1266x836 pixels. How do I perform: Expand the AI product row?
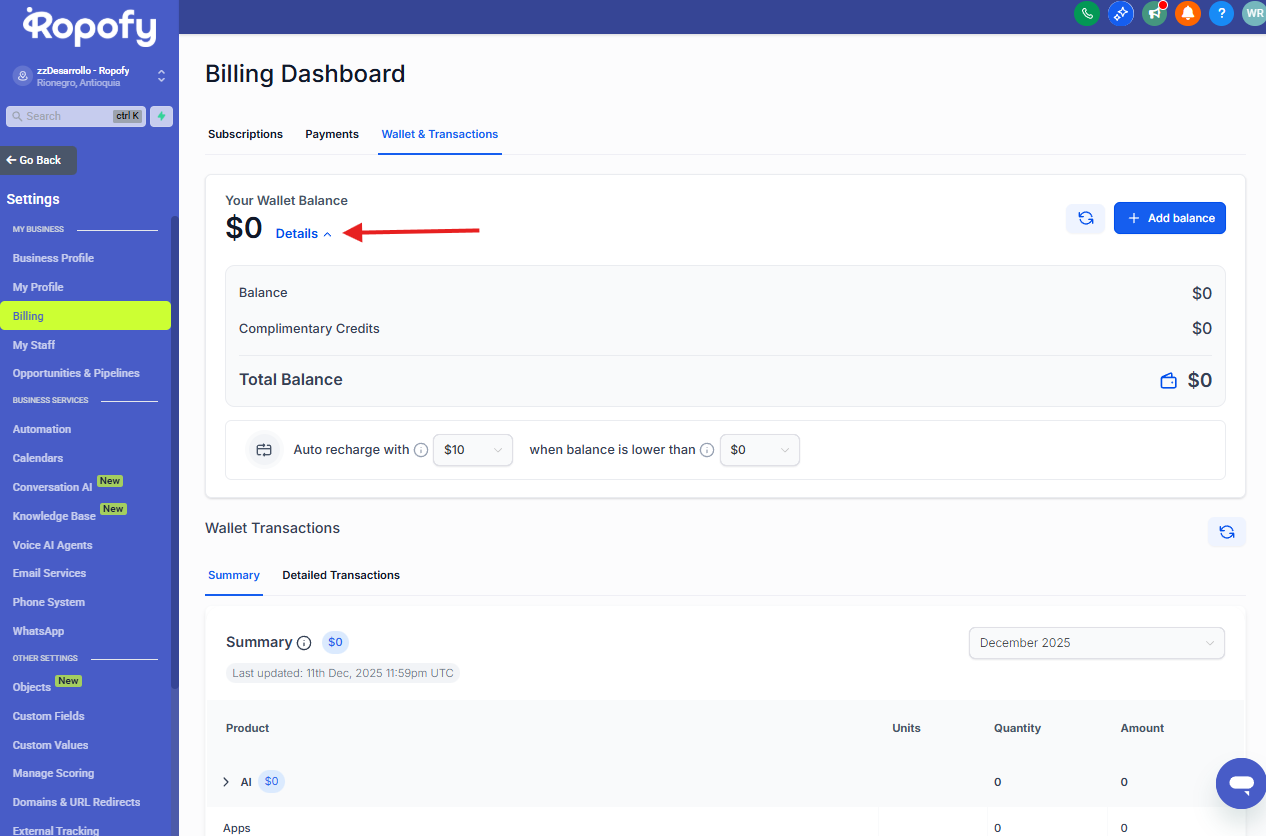coord(226,782)
